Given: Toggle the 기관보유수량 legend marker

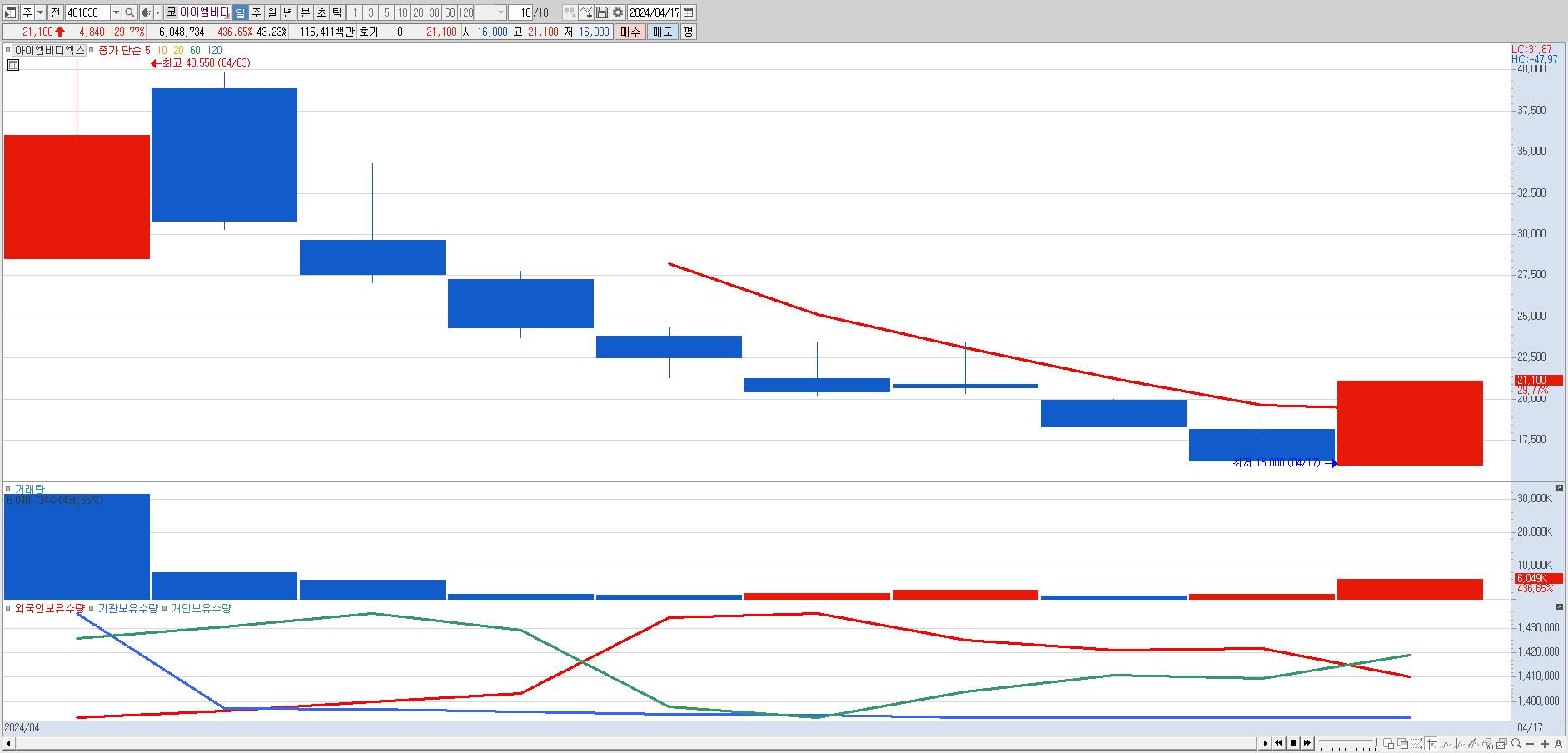Looking at the screenshot, I should click(x=92, y=608).
